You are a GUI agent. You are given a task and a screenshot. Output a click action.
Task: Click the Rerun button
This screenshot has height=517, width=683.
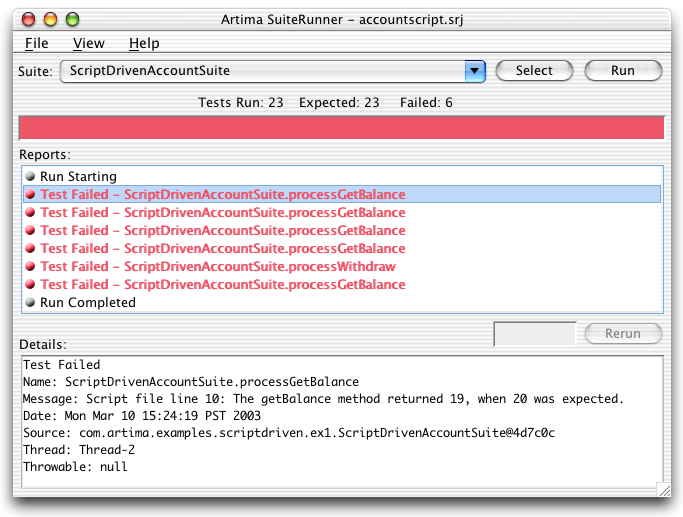[x=623, y=334]
